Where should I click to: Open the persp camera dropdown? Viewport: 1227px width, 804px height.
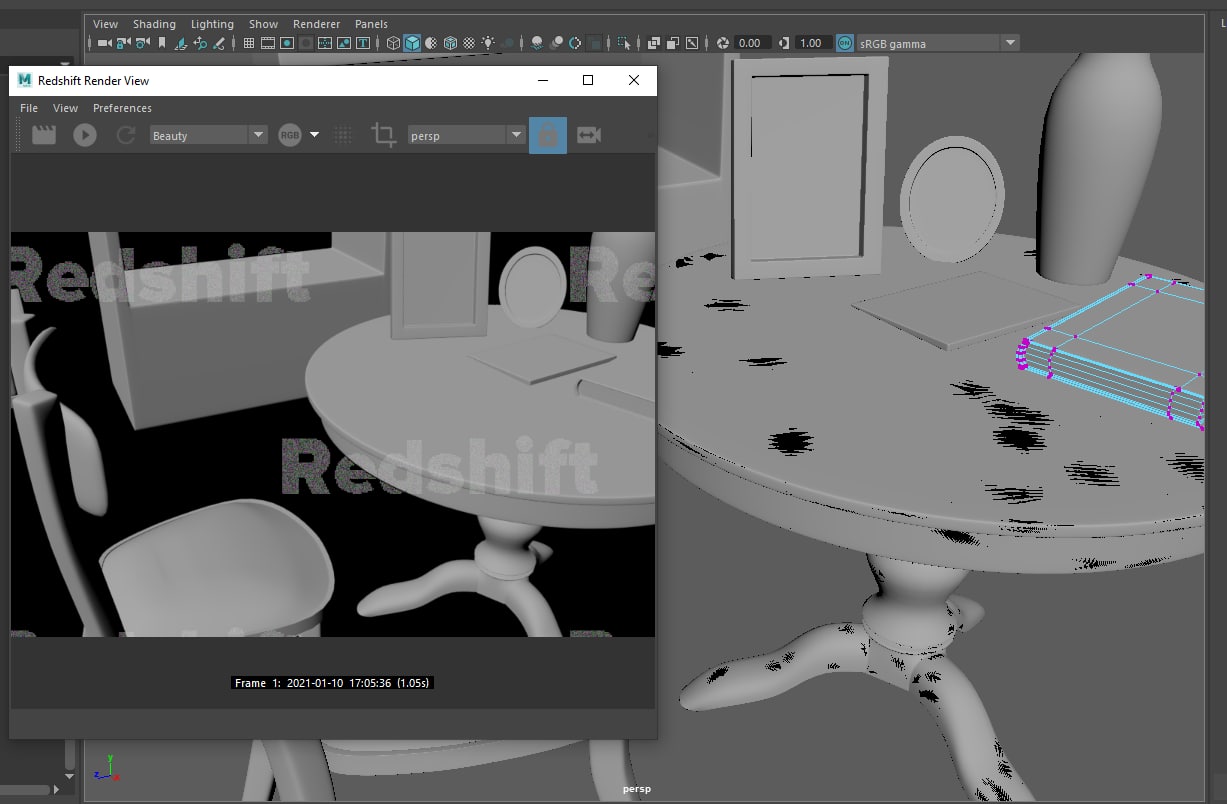pyautogui.click(x=467, y=135)
